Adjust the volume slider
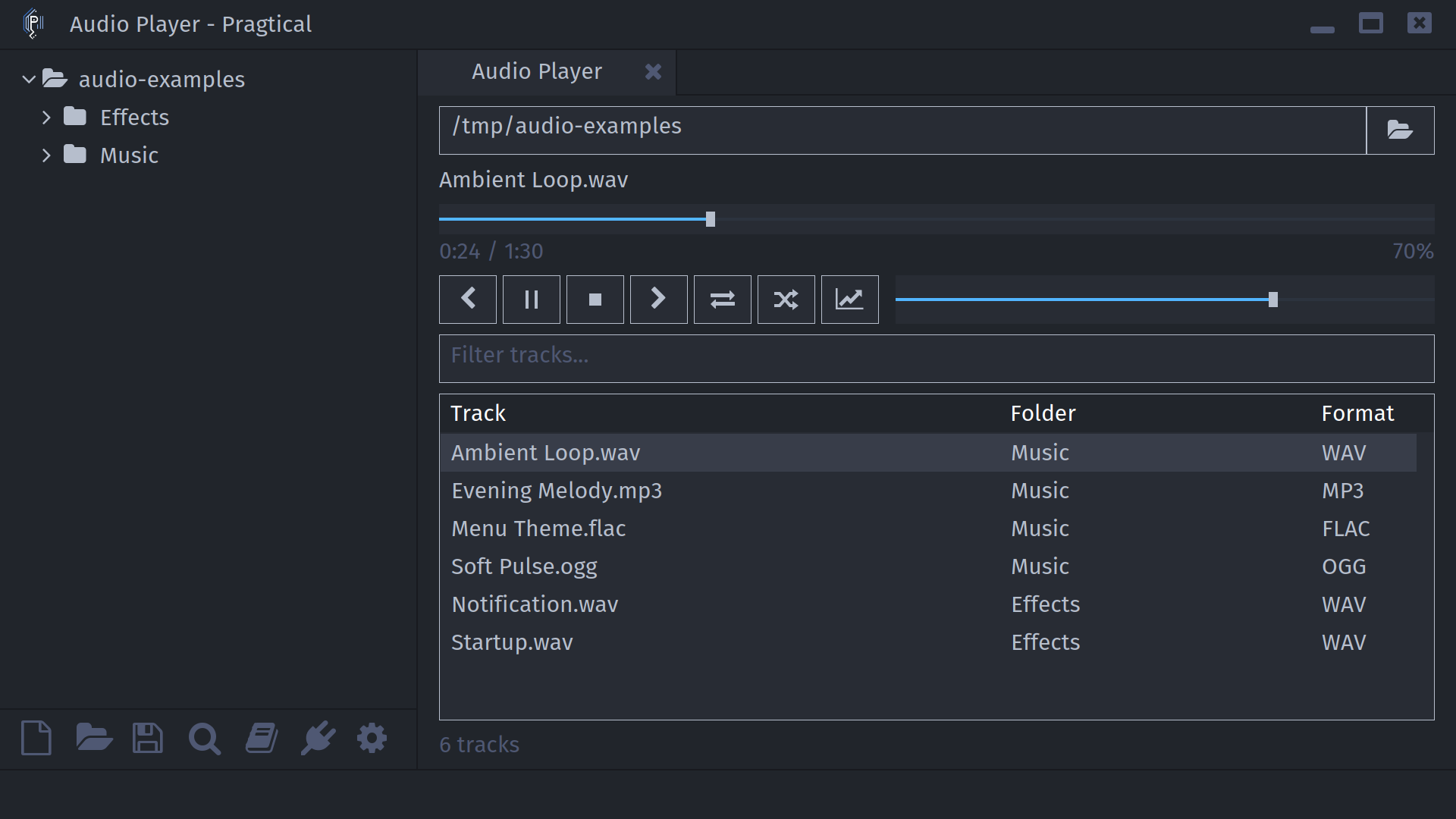 [x=1165, y=300]
